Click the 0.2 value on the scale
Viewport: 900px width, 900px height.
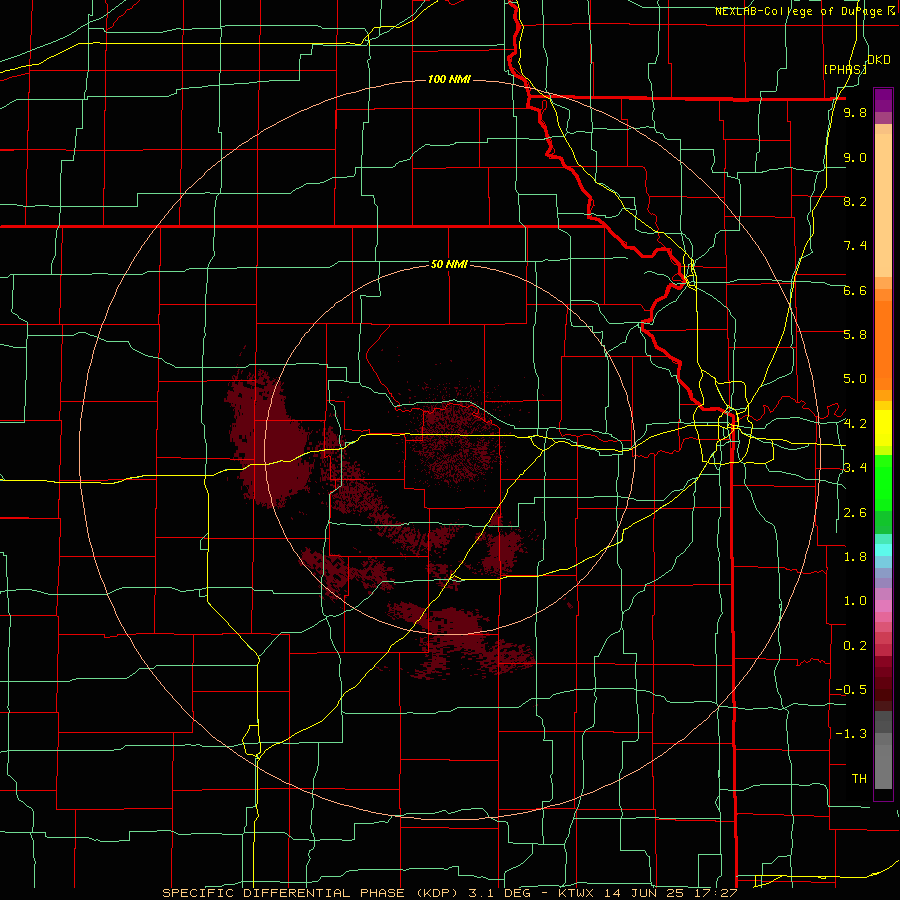[855, 645]
